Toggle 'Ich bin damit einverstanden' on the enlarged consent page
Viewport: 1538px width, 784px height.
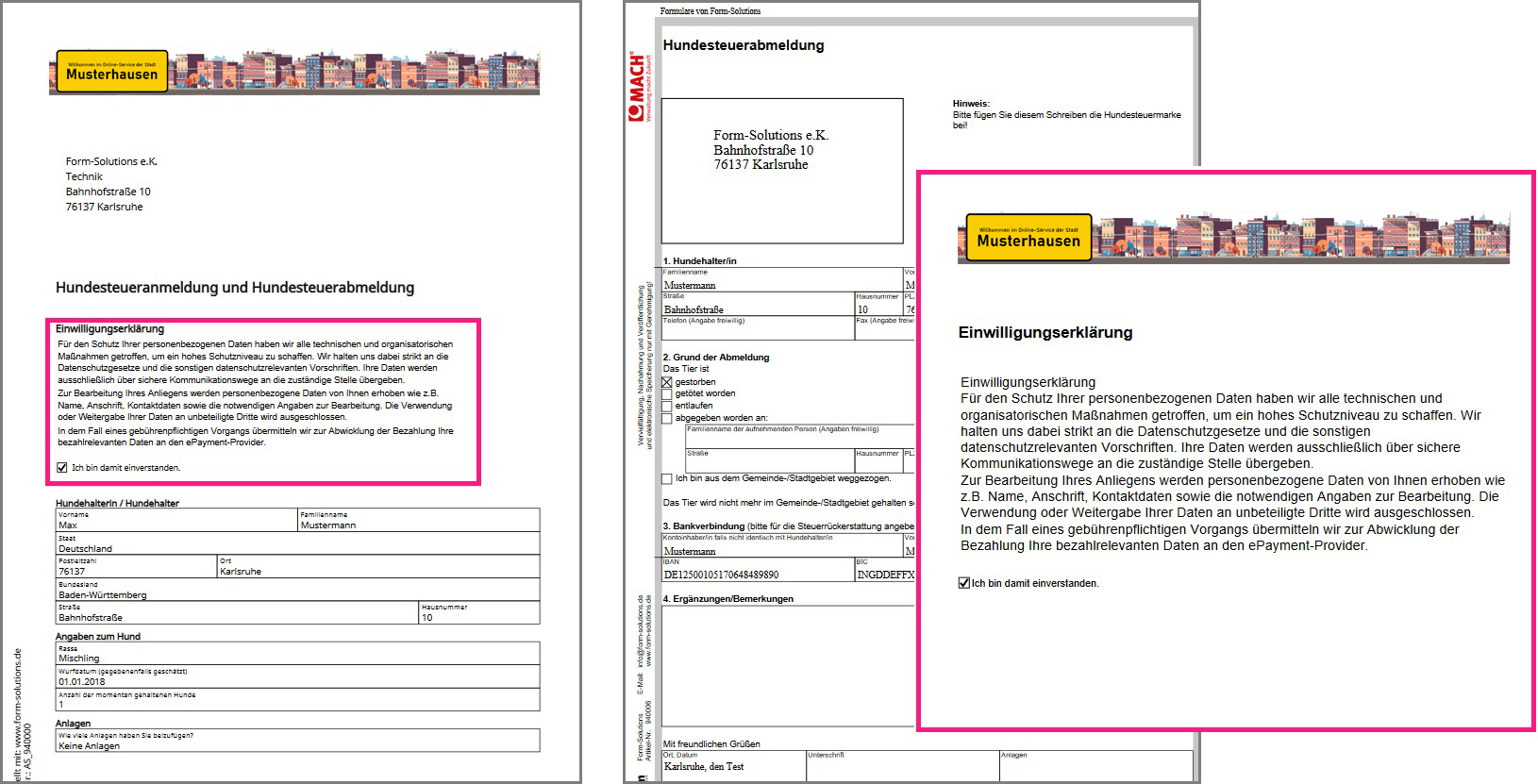point(963,583)
